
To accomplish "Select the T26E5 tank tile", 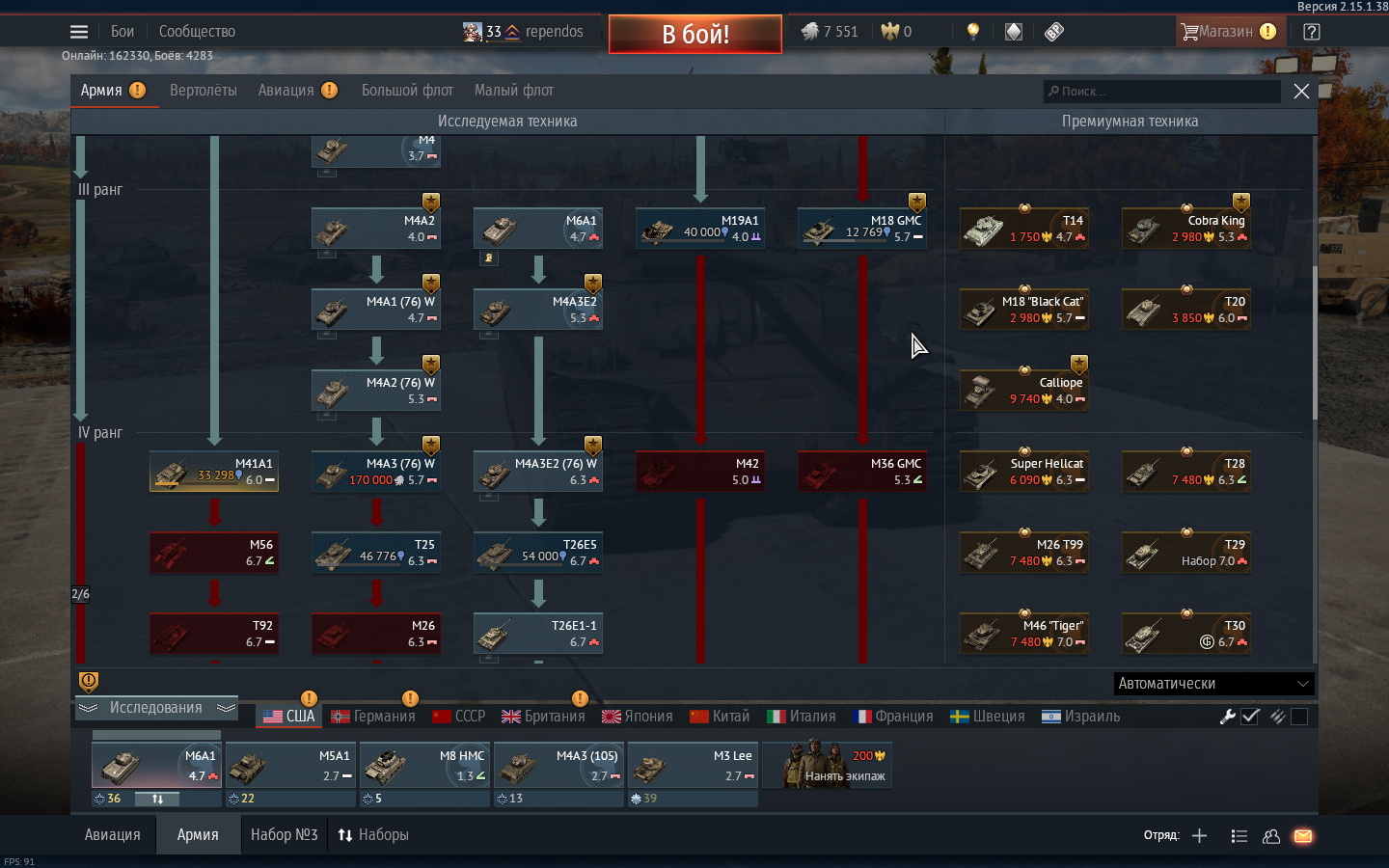I will pos(538,554).
